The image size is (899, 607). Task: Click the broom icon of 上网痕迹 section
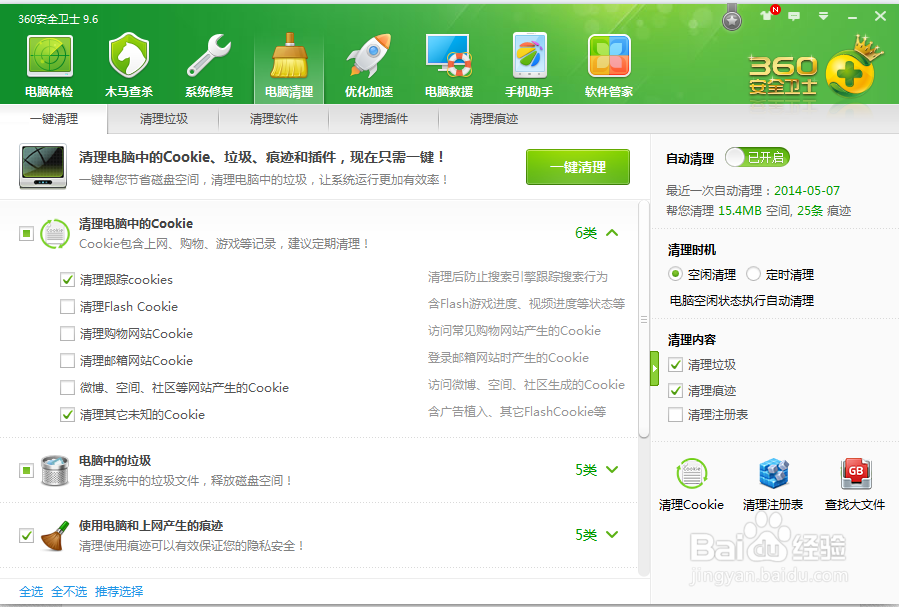tap(55, 535)
